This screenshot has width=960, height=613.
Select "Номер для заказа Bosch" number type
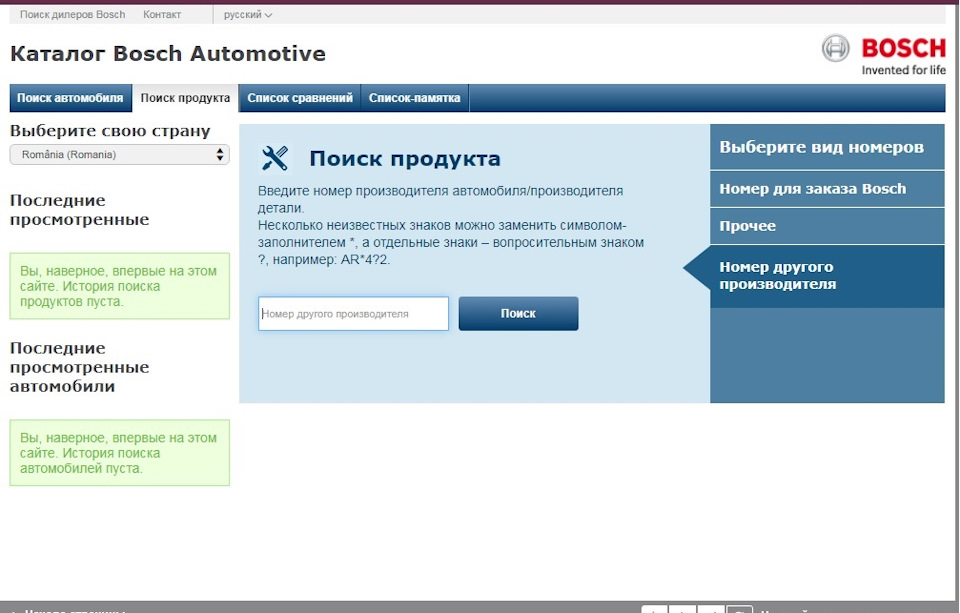pos(827,189)
